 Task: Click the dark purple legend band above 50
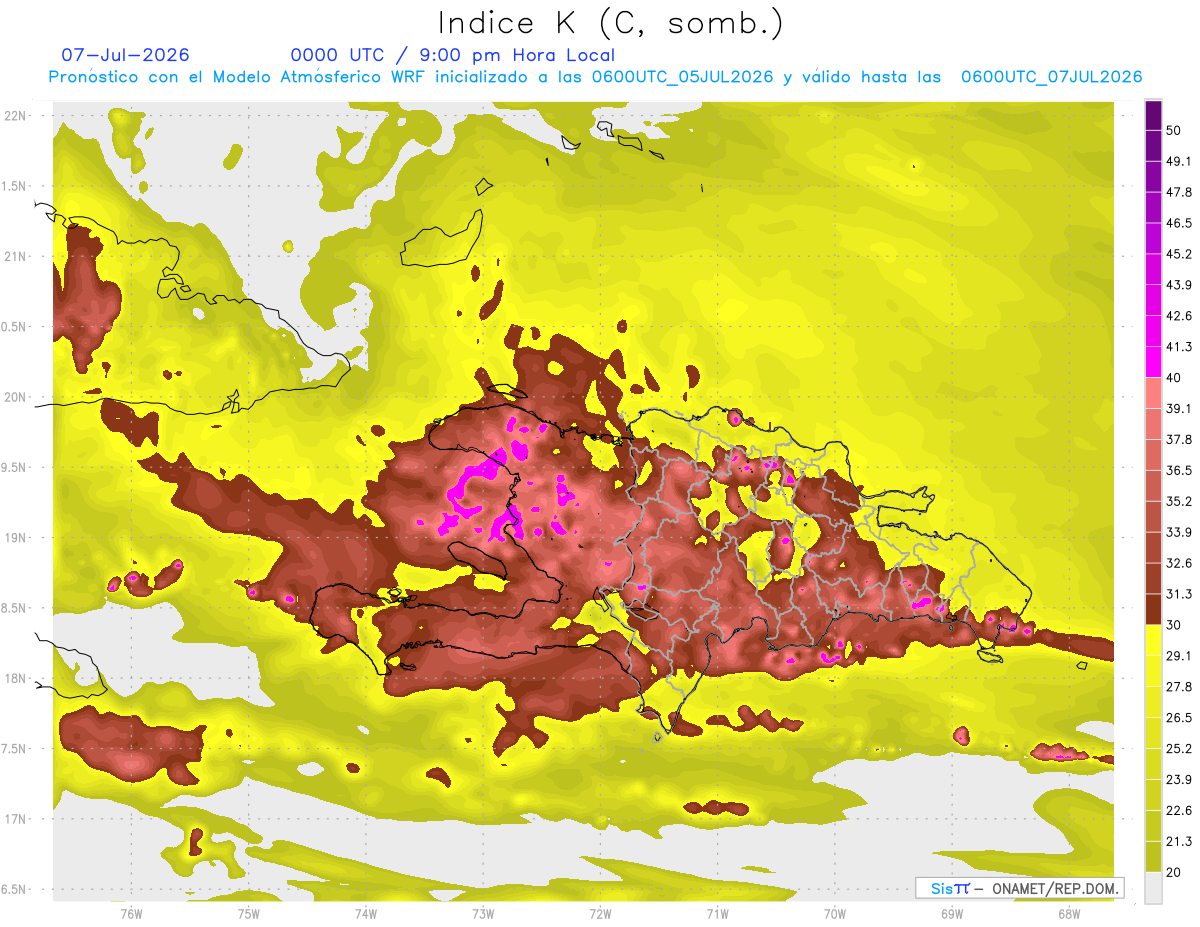click(x=1153, y=116)
